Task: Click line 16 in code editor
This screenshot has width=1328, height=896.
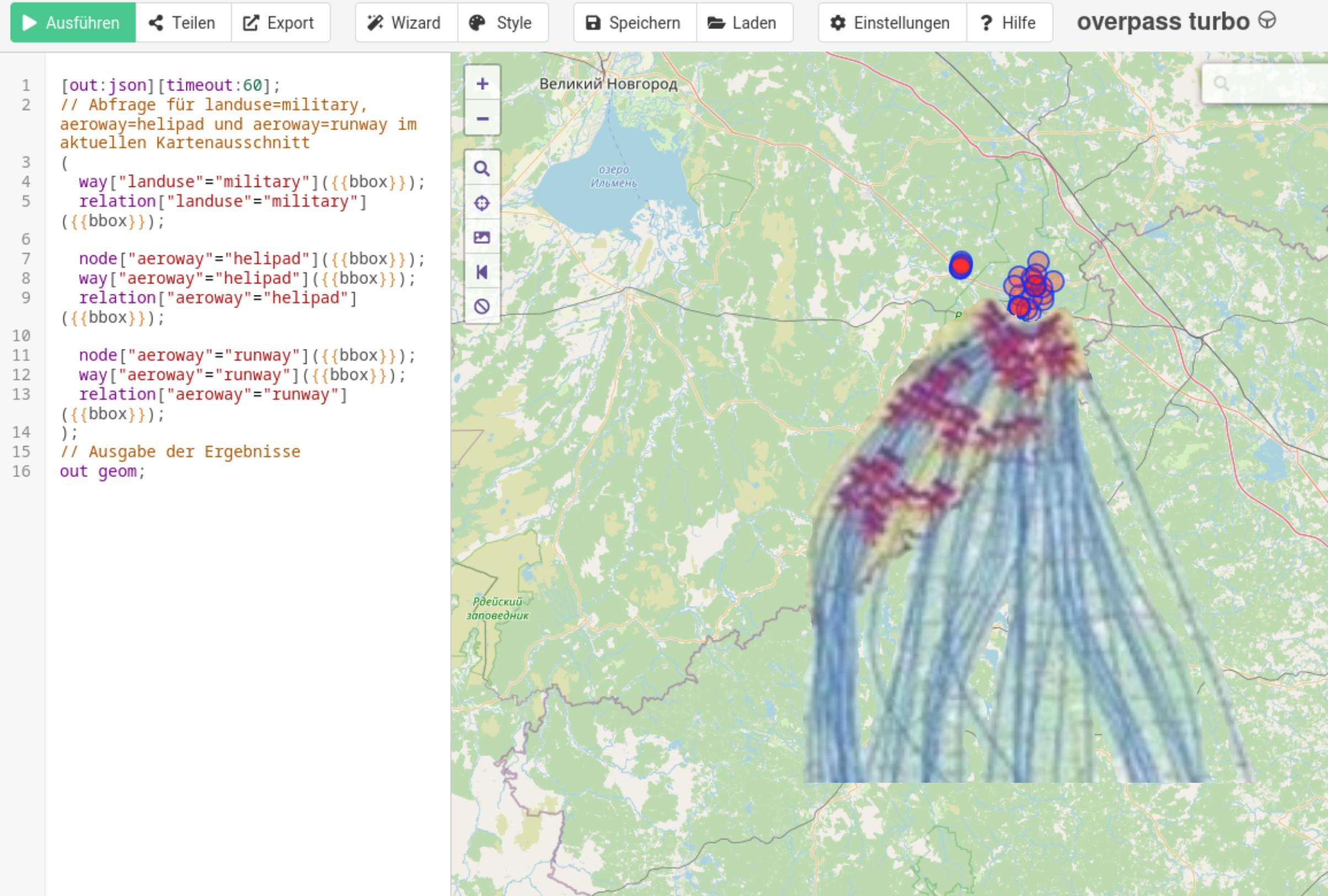Action: tap(103, 471)
